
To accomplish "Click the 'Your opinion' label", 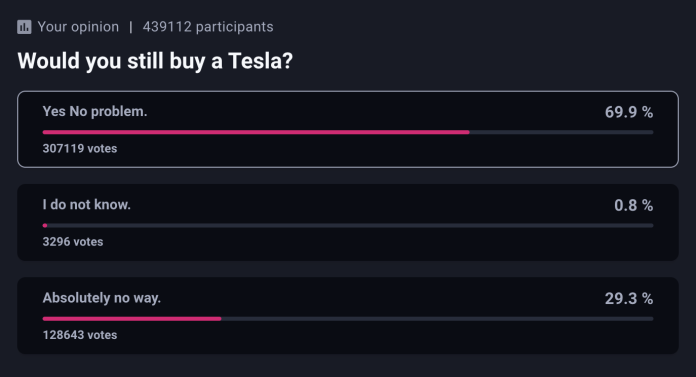I will (78, 27).
